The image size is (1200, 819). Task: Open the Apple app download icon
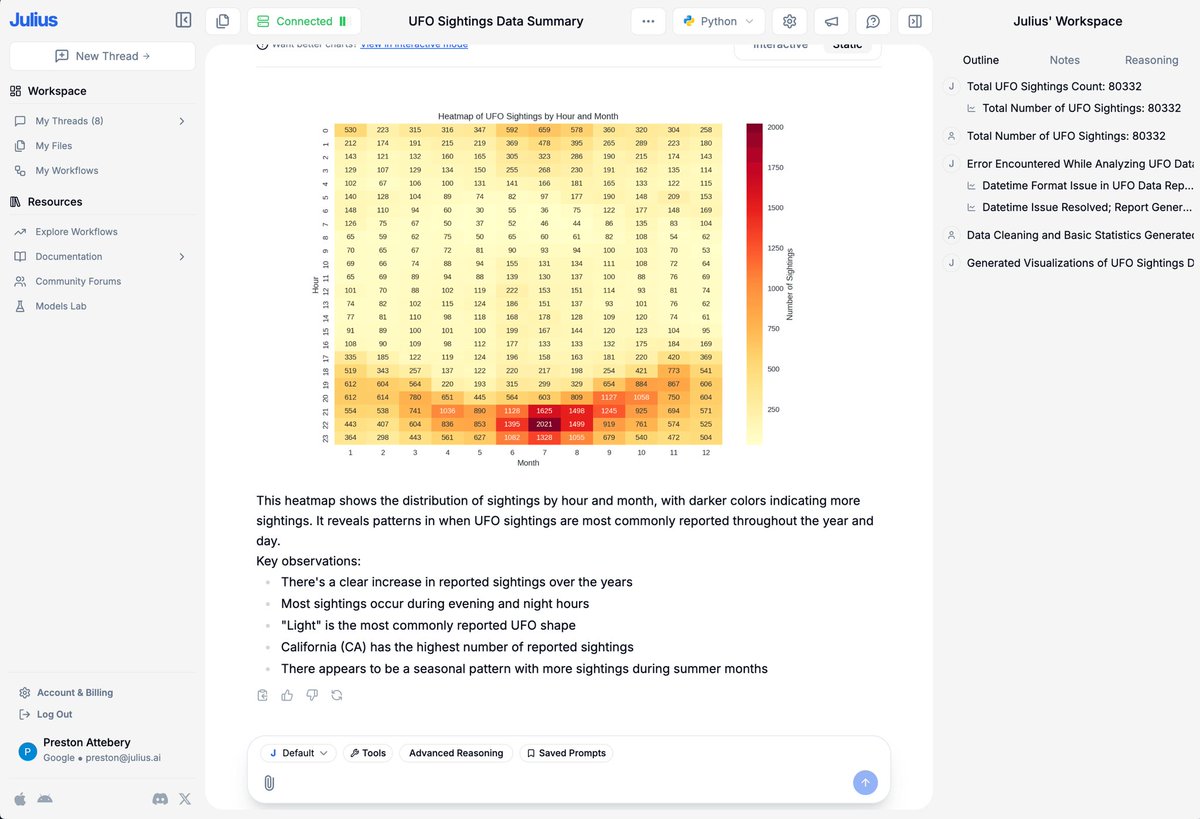20,799
